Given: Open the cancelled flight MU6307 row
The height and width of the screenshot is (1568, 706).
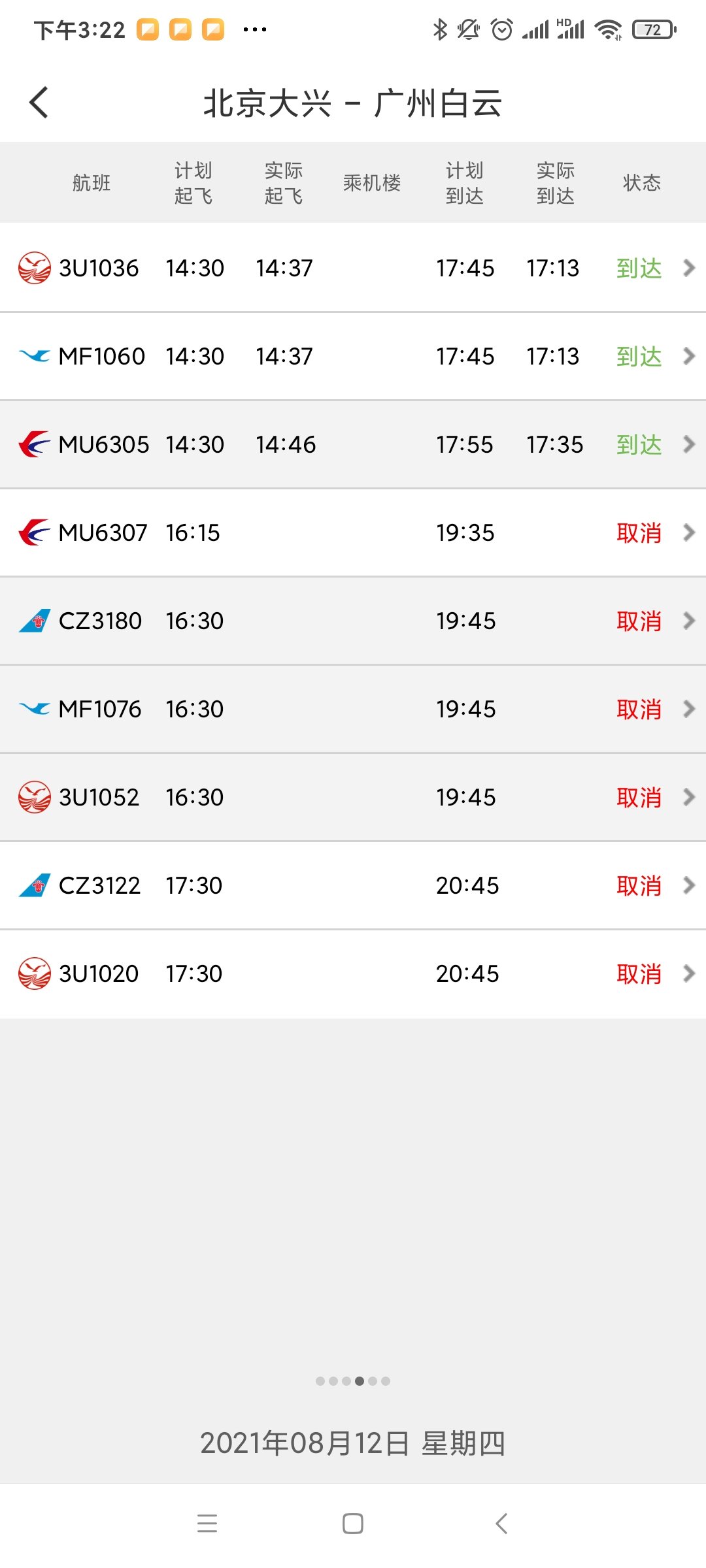Looking at the screenshot, I should pyautogui.click(x=353, y=532).
